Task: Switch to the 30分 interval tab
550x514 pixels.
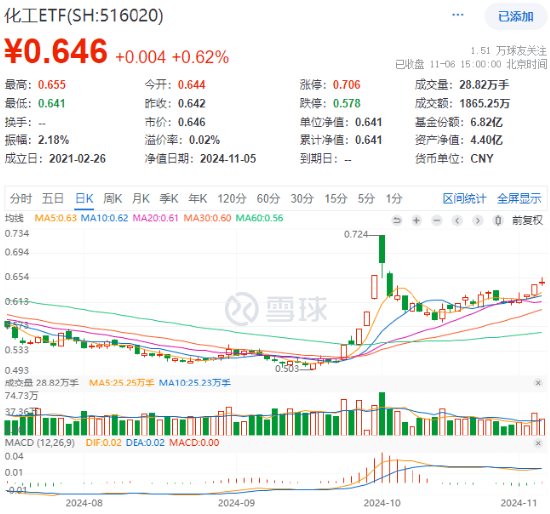Action: pos(302,199)
